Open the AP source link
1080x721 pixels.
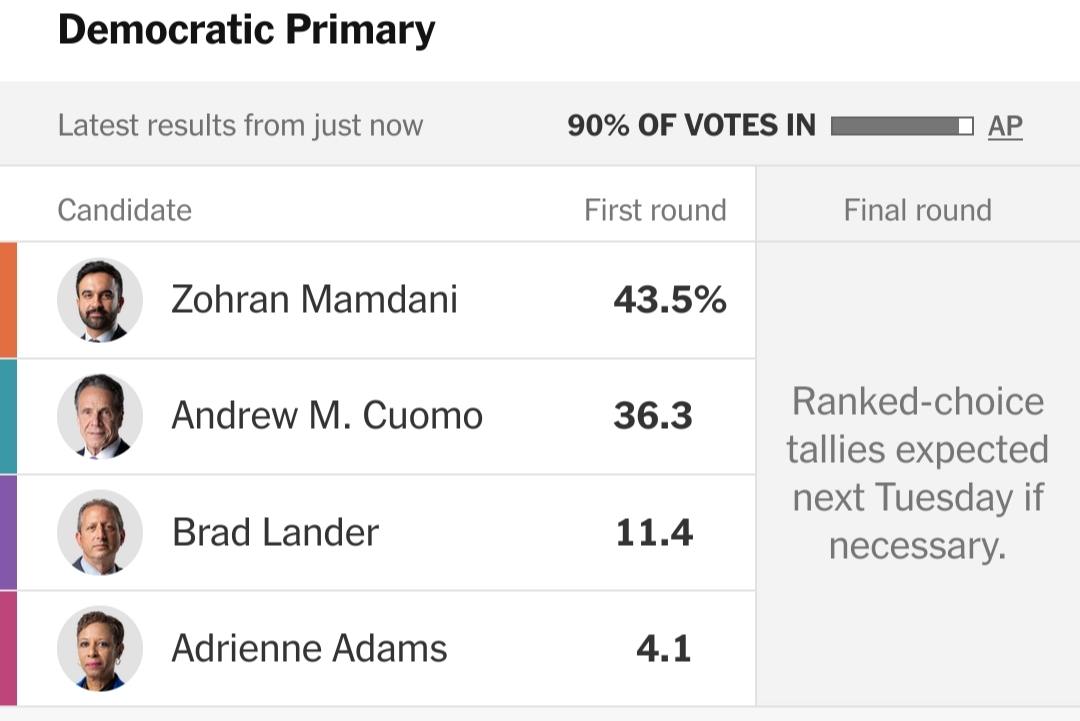[1005, 126]
